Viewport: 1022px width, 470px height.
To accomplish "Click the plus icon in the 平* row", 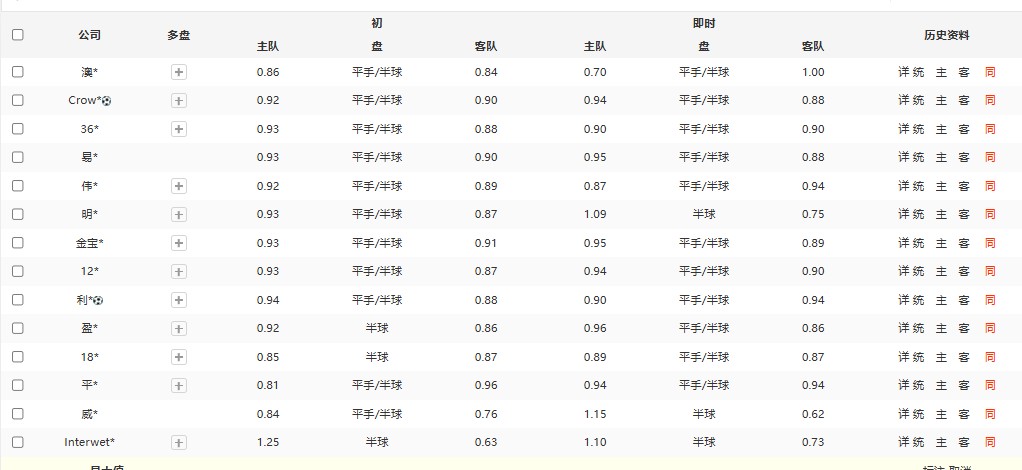I will coord(179,385).
